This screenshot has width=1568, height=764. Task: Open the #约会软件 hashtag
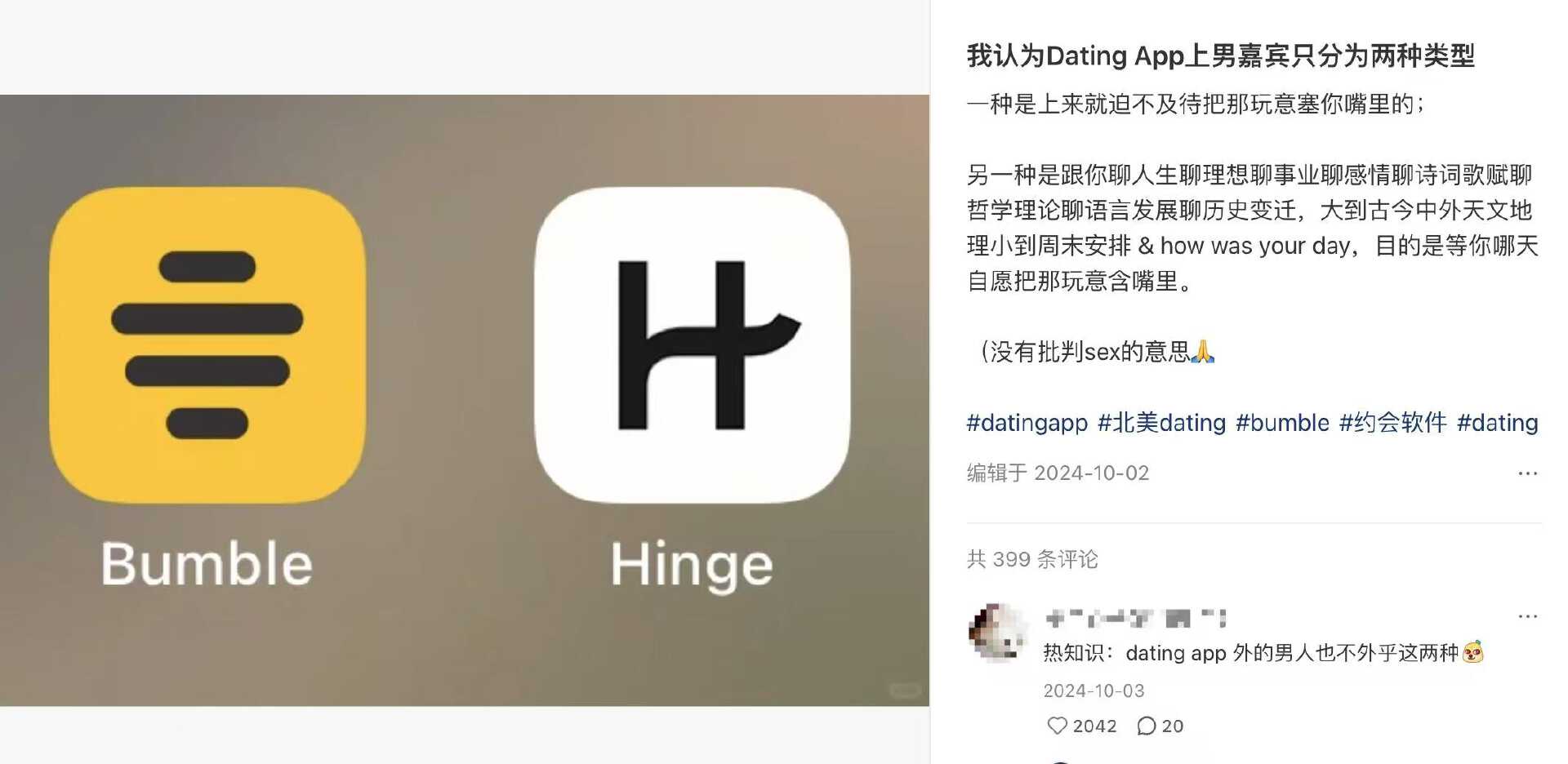pyautogui.click(x=1392, y=423)
